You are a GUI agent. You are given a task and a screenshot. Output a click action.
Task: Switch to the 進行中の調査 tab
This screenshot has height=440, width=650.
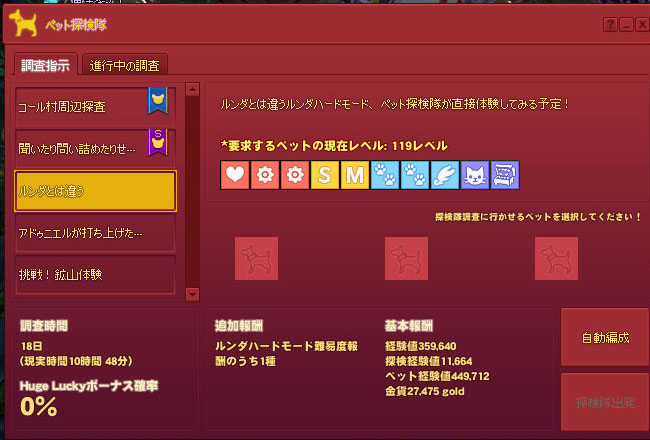[124, 65]
